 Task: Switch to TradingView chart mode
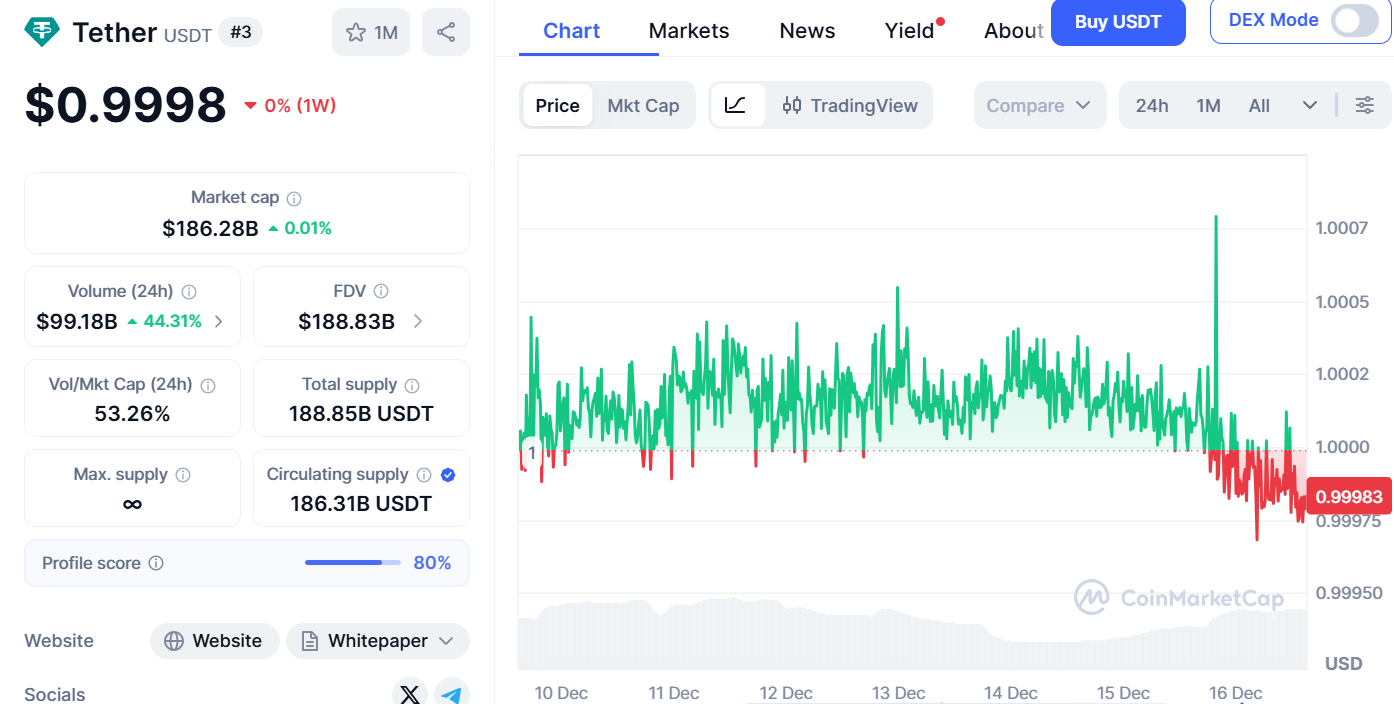pyautogui.click(x=850, y=105)
